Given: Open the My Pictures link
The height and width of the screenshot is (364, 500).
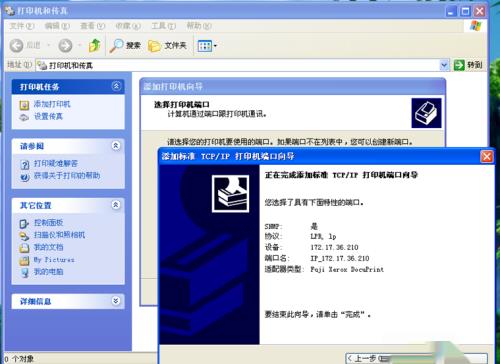Looking at the screenshot, I should pyautogui.click(x=54, y=260).
